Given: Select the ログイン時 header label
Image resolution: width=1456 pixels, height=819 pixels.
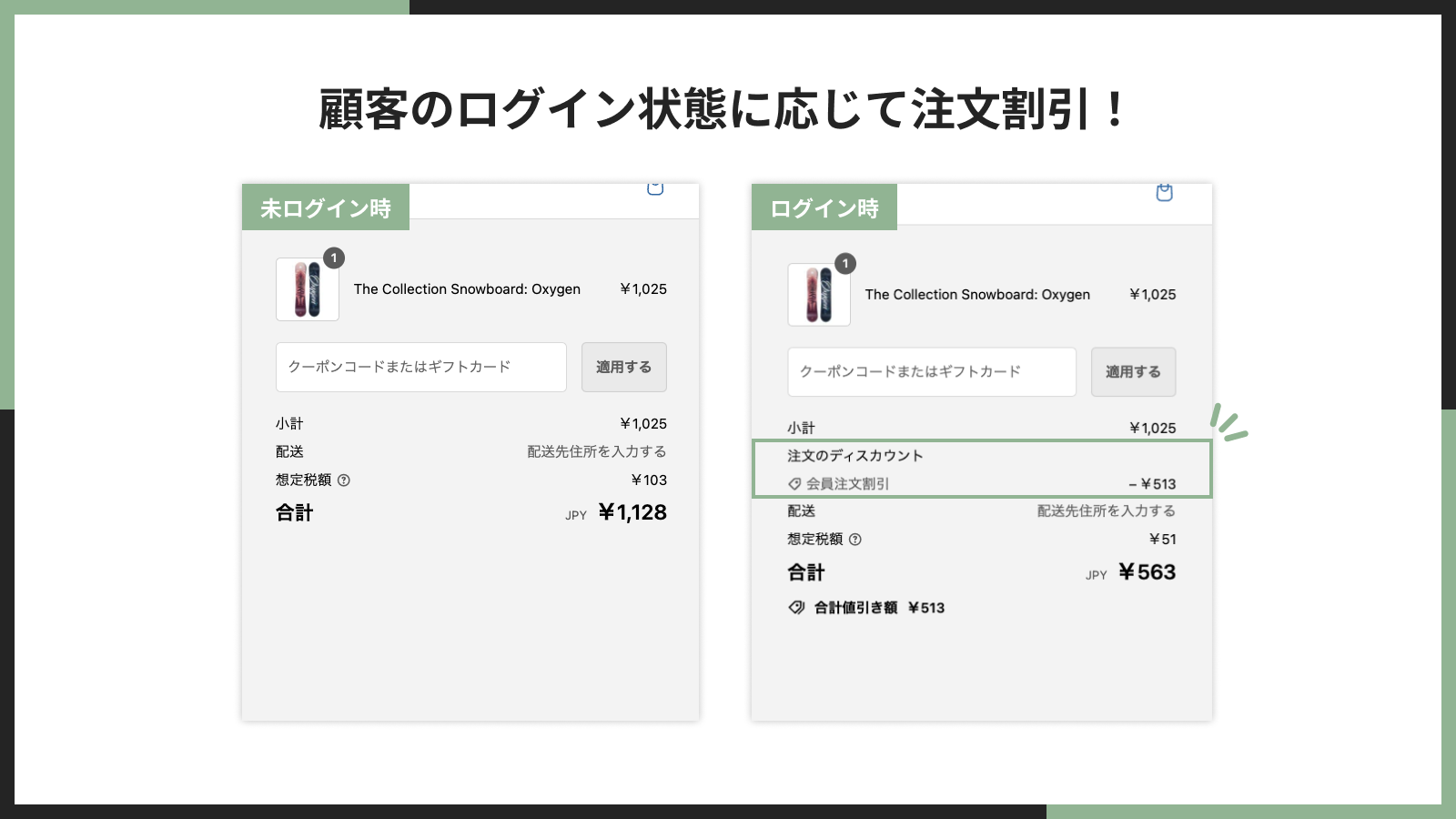Looking at the screenshot, I should [824, 207].
